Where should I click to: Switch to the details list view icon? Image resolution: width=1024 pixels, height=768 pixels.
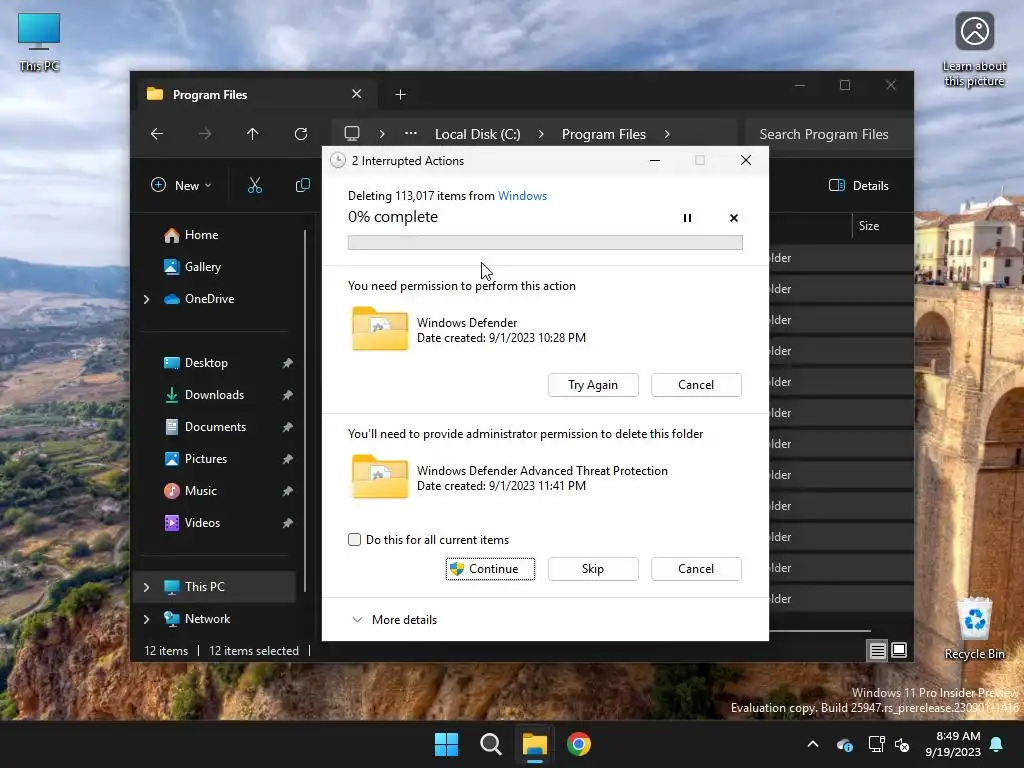pos(877,650)
